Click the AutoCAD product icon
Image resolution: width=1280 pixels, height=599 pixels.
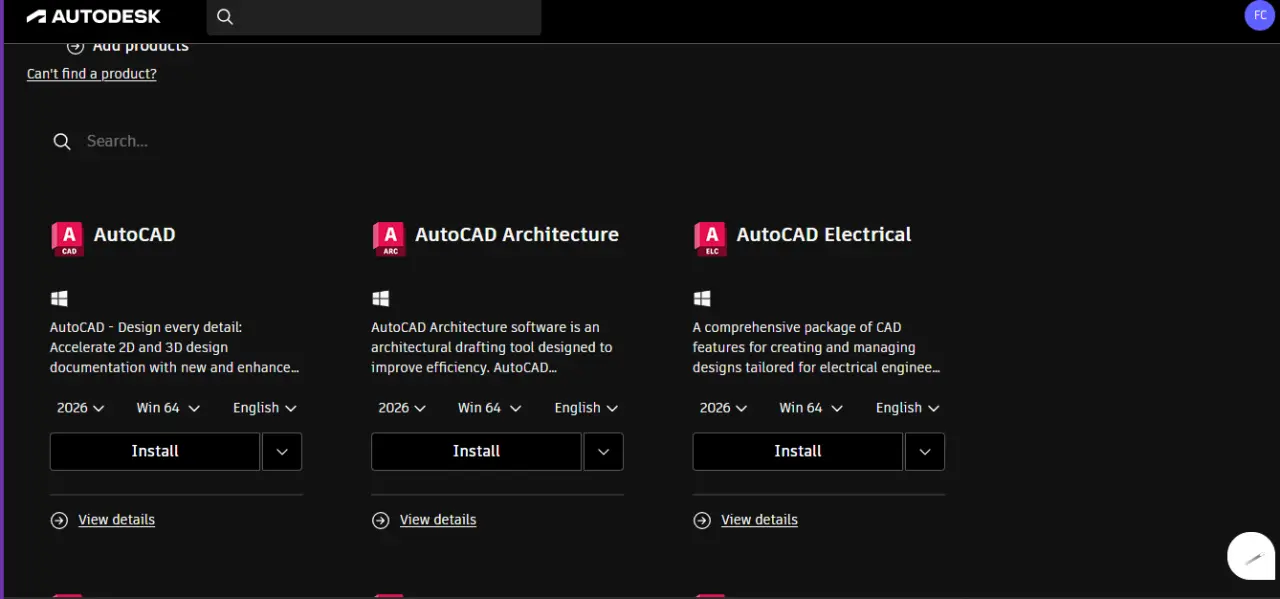coord(67,239)
